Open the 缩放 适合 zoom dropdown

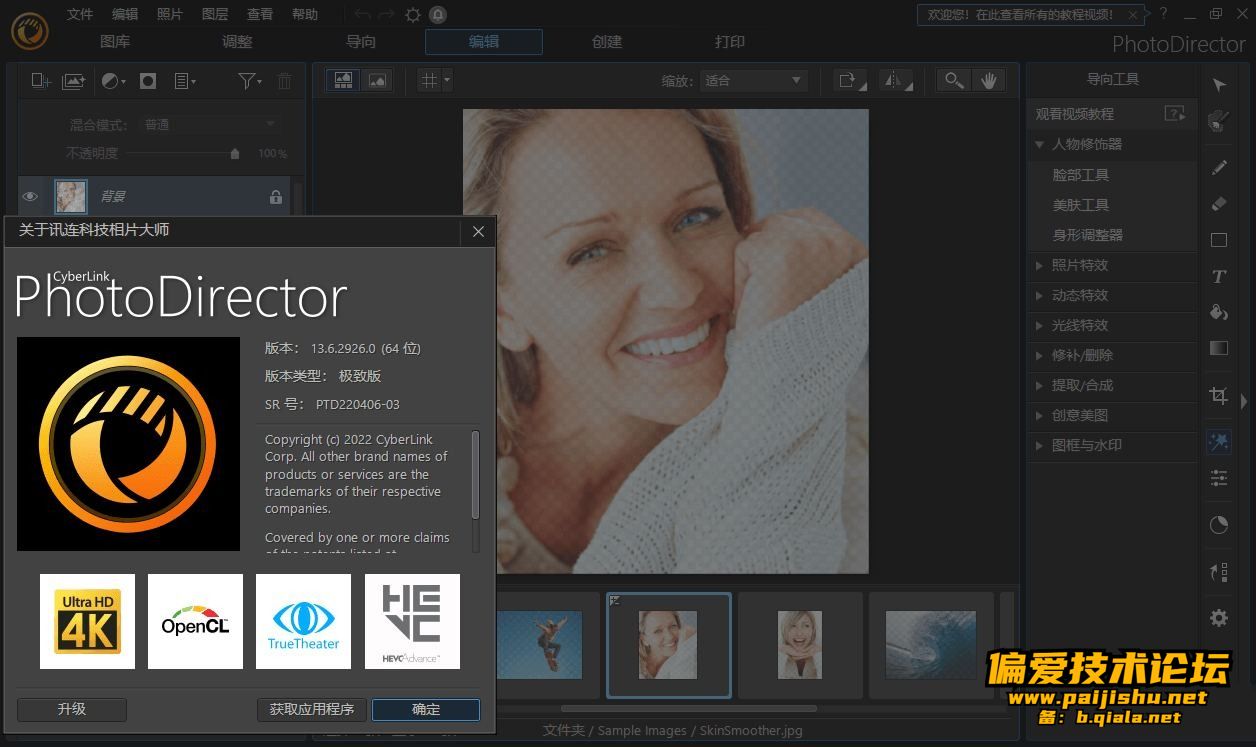point(753,80)
